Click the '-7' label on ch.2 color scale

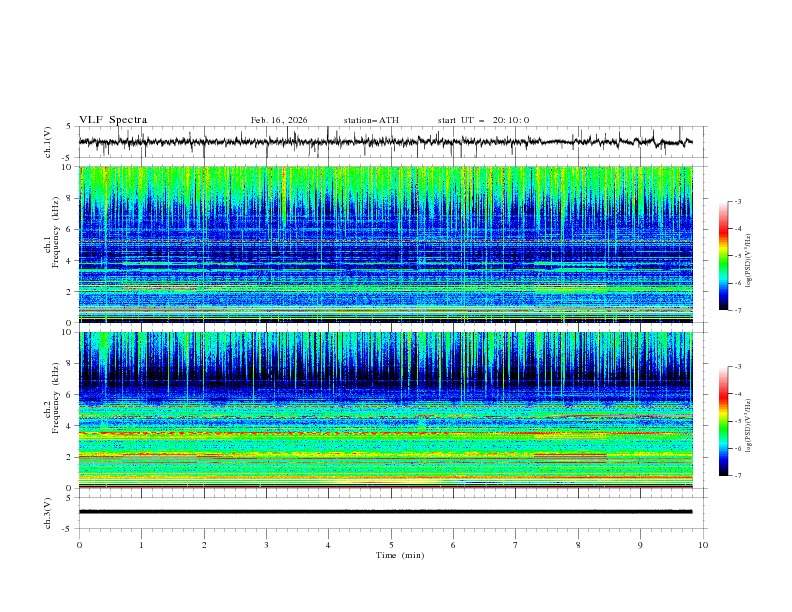737,476
